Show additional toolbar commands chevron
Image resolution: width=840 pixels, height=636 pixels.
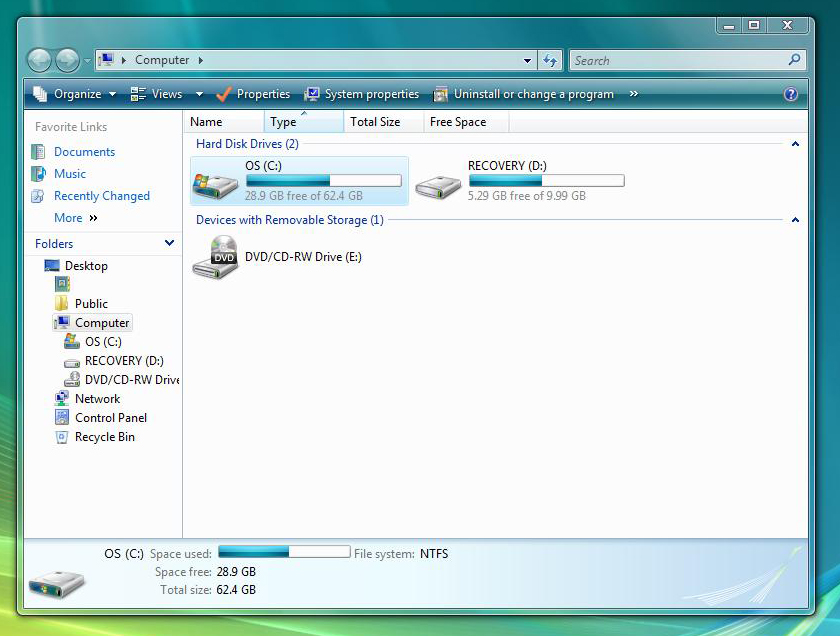(x=634, y=94)
